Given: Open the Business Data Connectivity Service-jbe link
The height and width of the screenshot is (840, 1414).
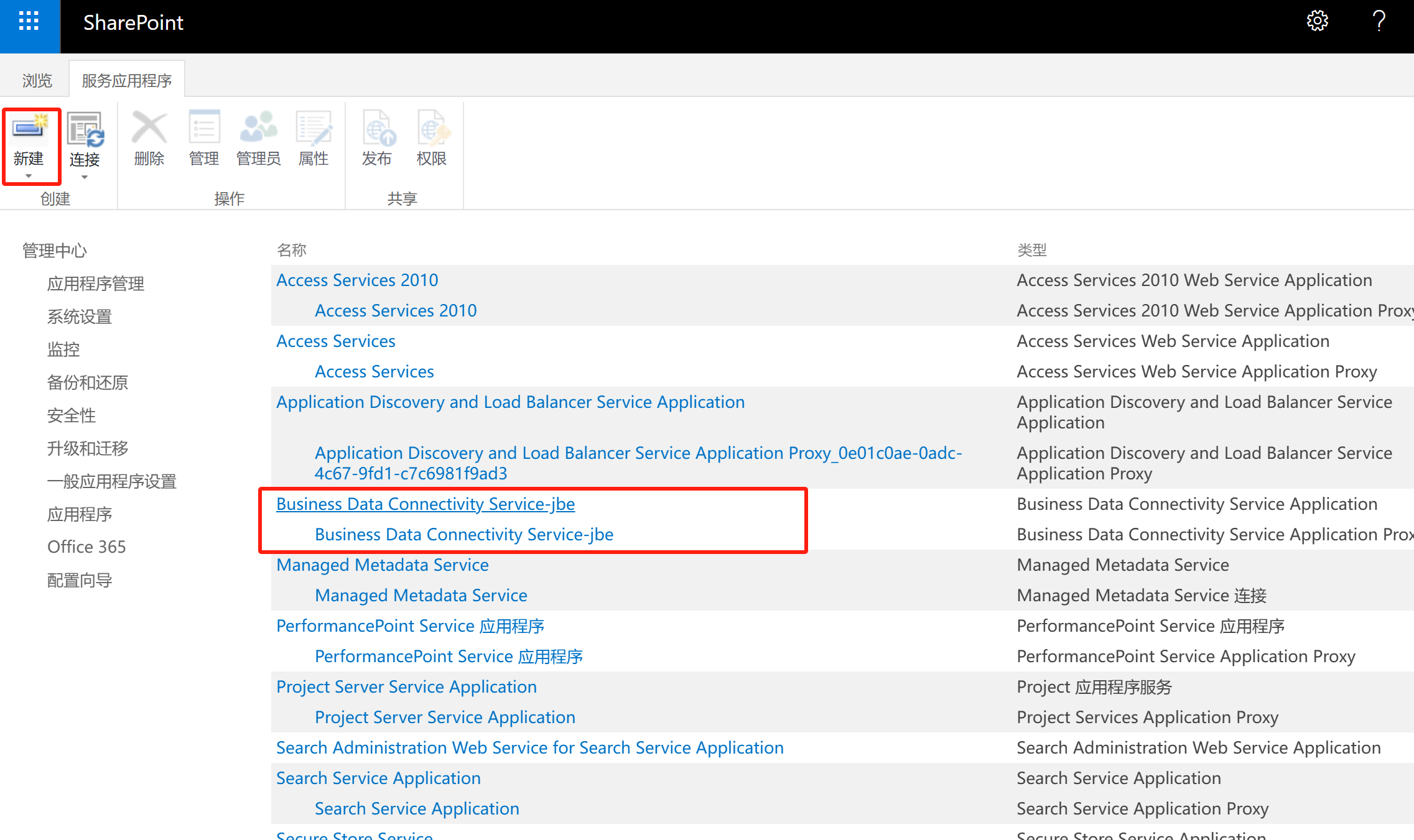Looking at the screenshot, I should pyautogui.click(x=426, y=504).
